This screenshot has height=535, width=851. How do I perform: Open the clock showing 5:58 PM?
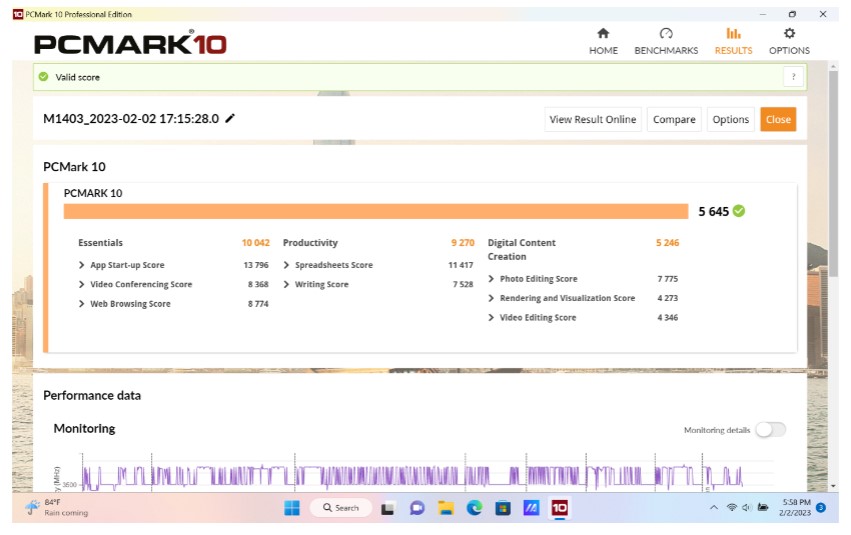coord(796,508)
